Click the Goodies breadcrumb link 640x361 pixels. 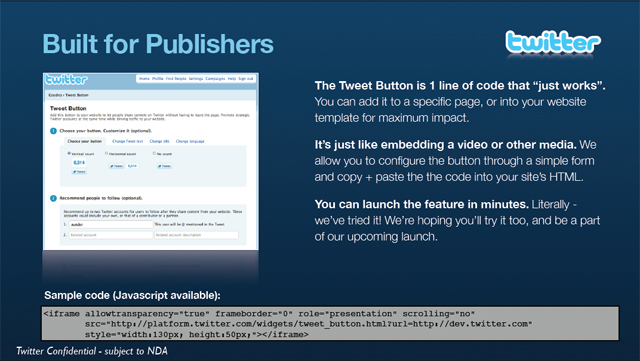click(55, 95)
